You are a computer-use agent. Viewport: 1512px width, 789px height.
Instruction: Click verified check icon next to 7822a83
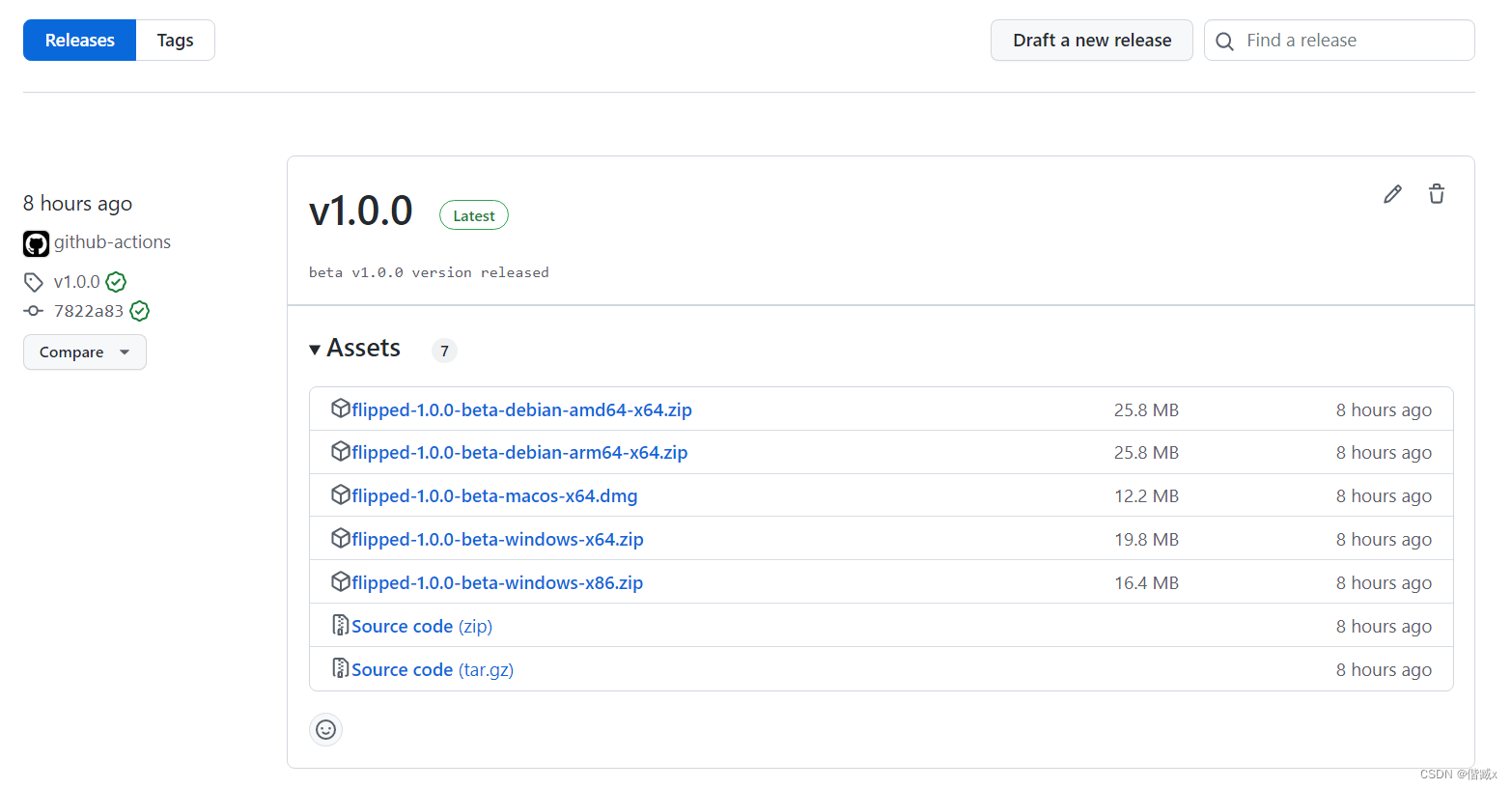coord(140,311)
